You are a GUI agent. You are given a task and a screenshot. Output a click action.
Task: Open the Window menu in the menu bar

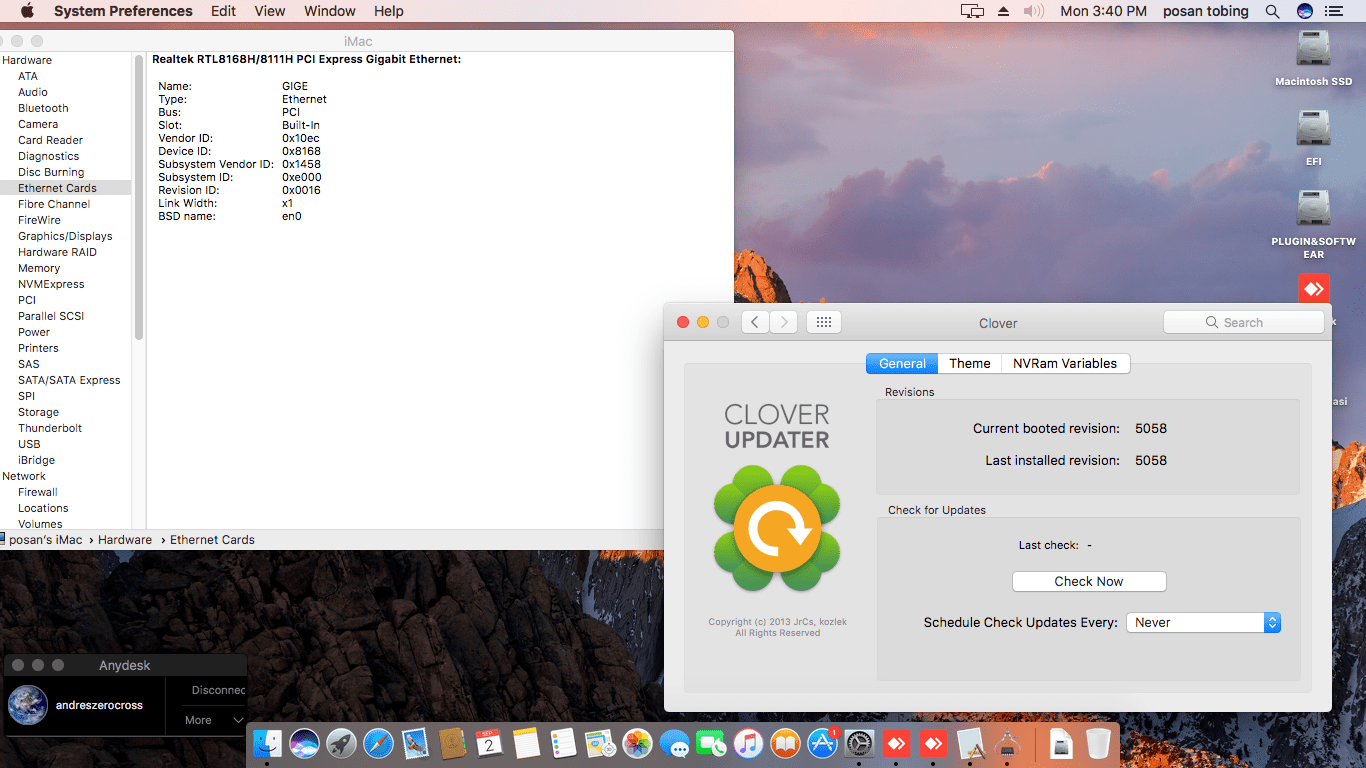click(x=330, y=11)
